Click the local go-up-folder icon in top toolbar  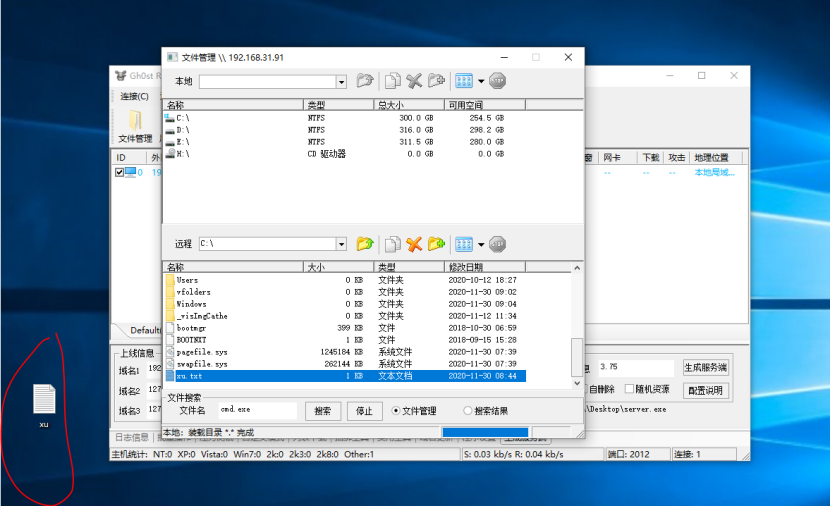point(365,81)
